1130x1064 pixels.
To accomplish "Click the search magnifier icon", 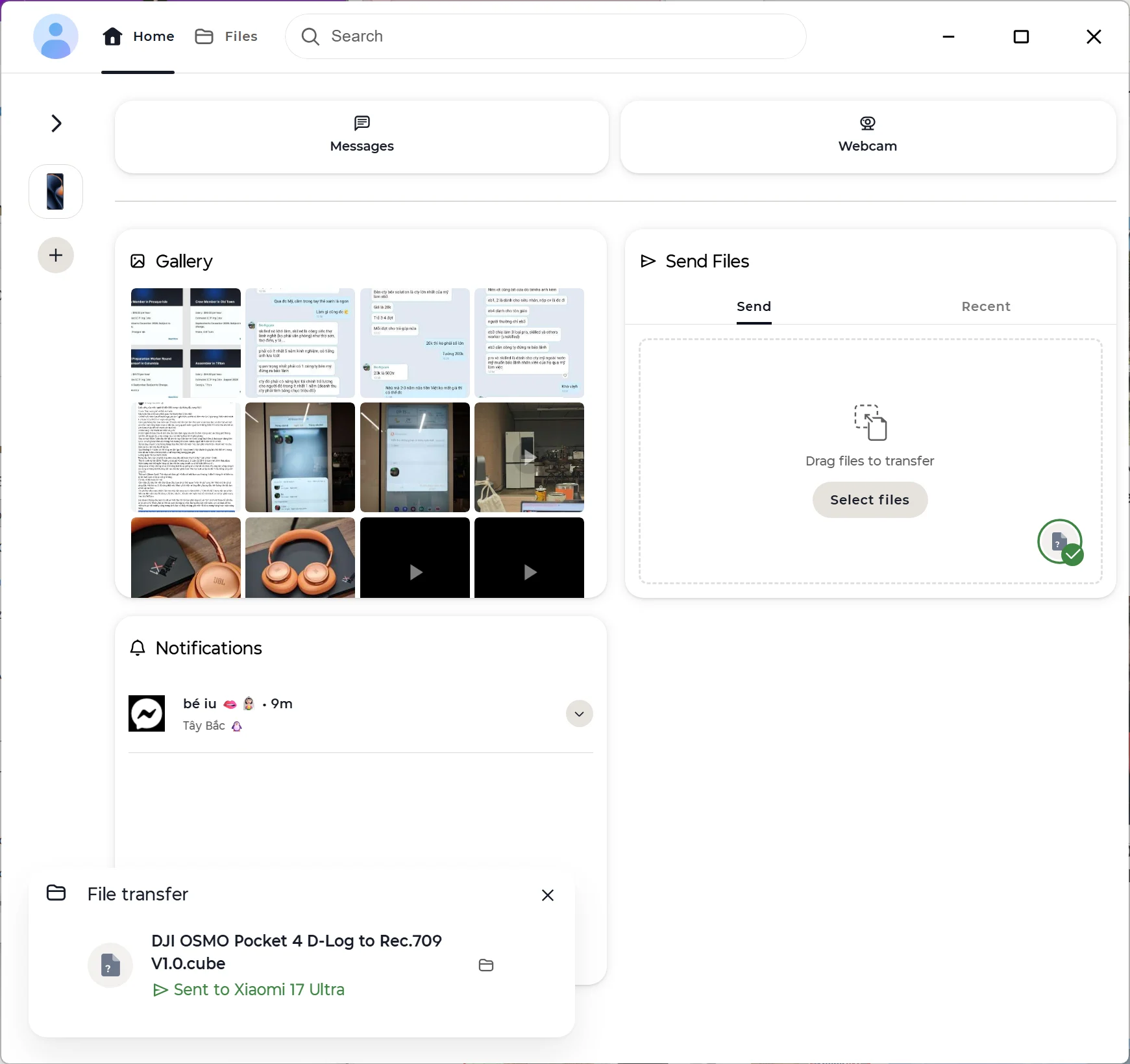I will tap(310, 36).
